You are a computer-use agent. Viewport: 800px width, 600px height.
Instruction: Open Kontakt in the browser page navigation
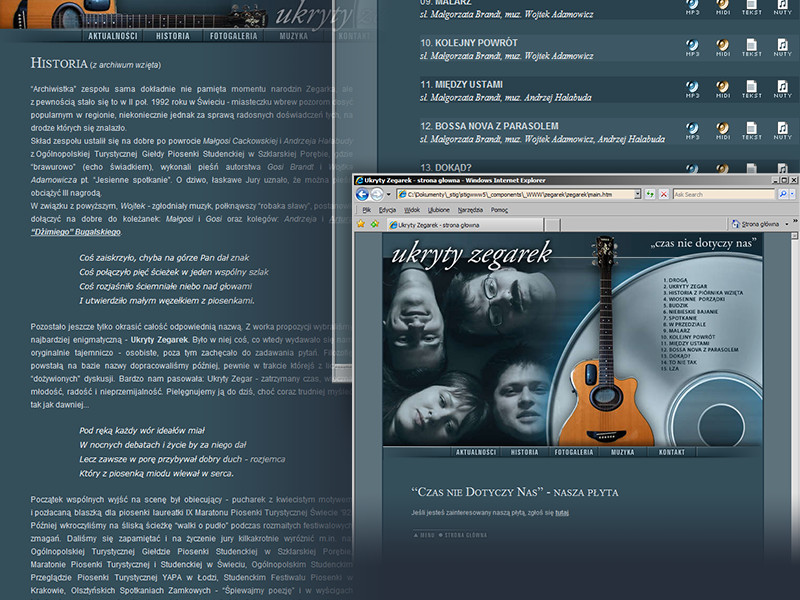pyautogui.click(x=671, y=452)
